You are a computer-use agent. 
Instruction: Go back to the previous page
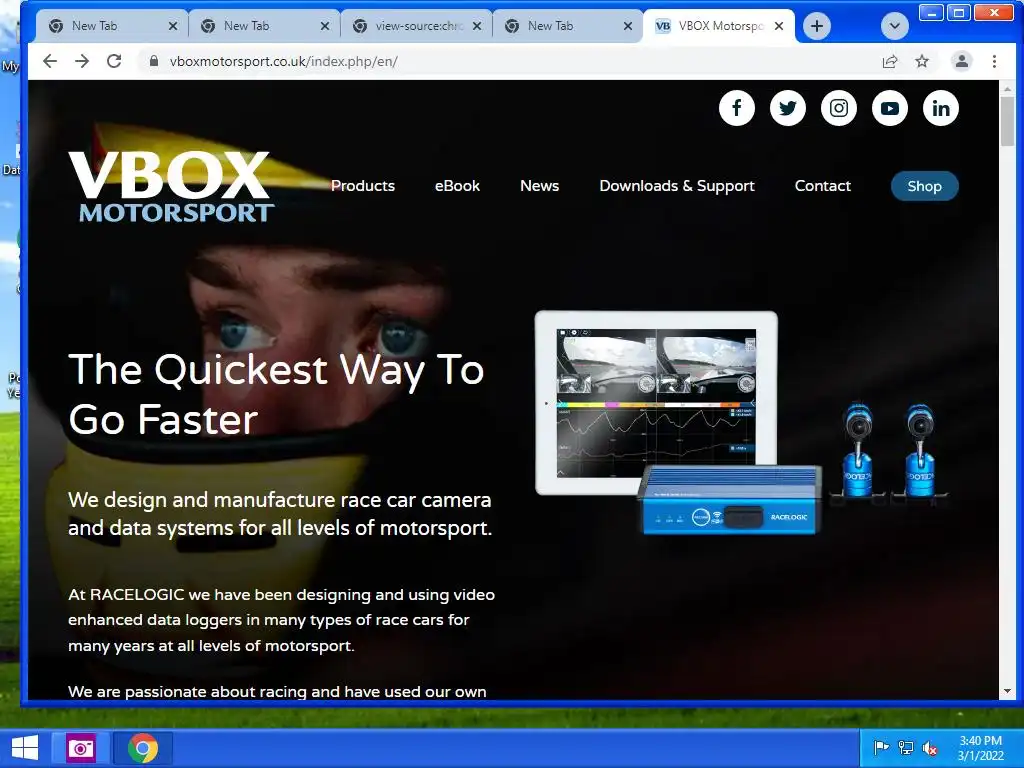tap(50, 61)
